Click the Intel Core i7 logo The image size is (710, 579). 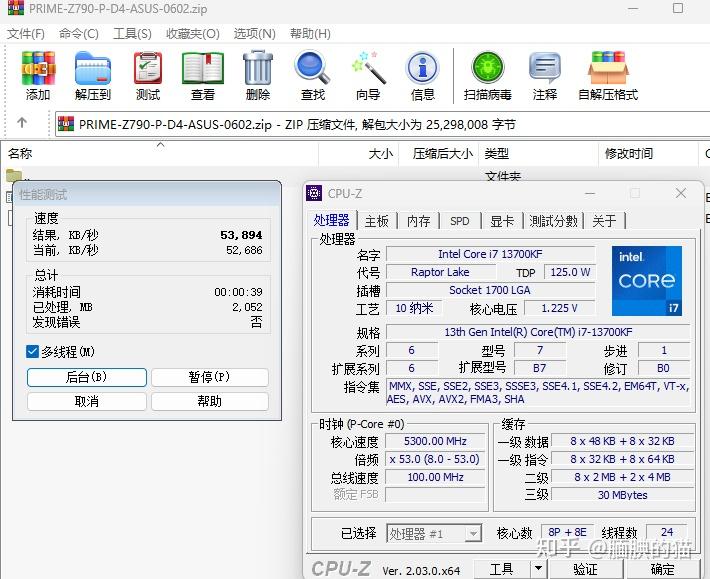coord(647,281)
